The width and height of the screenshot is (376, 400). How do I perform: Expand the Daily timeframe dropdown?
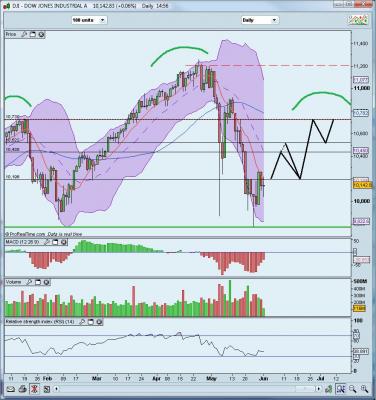(x=260, y=20)
